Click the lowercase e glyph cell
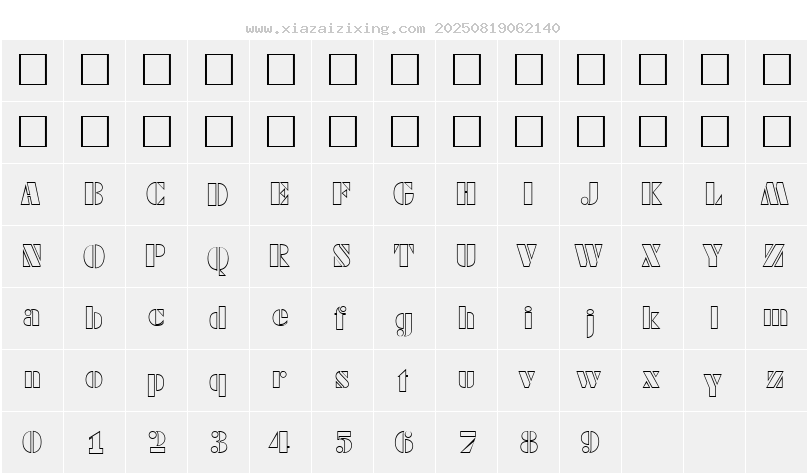Image resolution: width=808 pixels, height=476 pixels. coord(280,318)
